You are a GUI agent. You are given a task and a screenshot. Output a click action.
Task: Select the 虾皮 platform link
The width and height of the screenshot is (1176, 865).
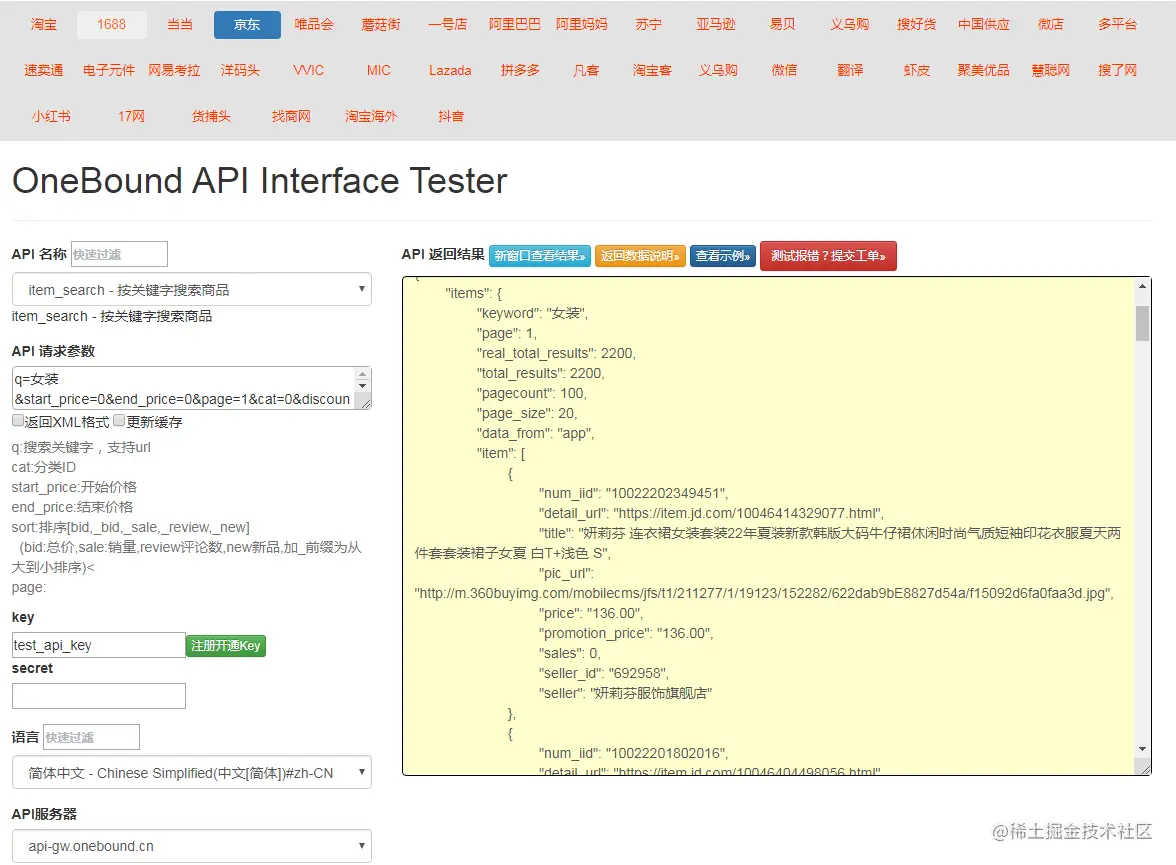coord(916,71)
